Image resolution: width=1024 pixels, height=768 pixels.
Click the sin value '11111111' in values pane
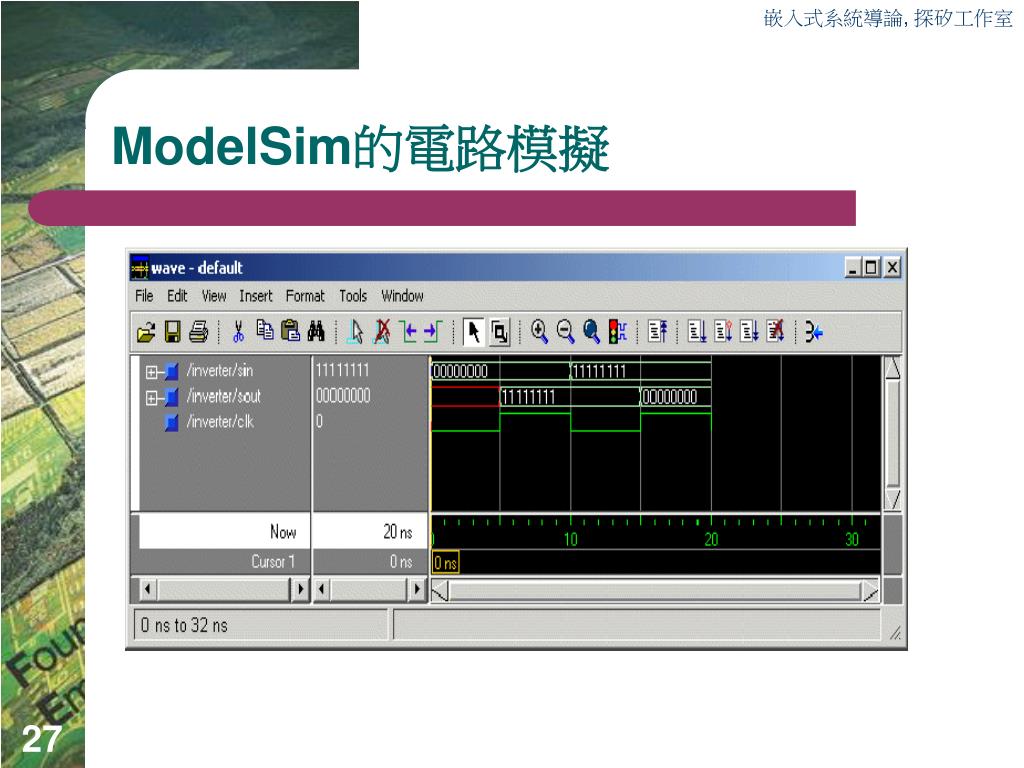343,371
